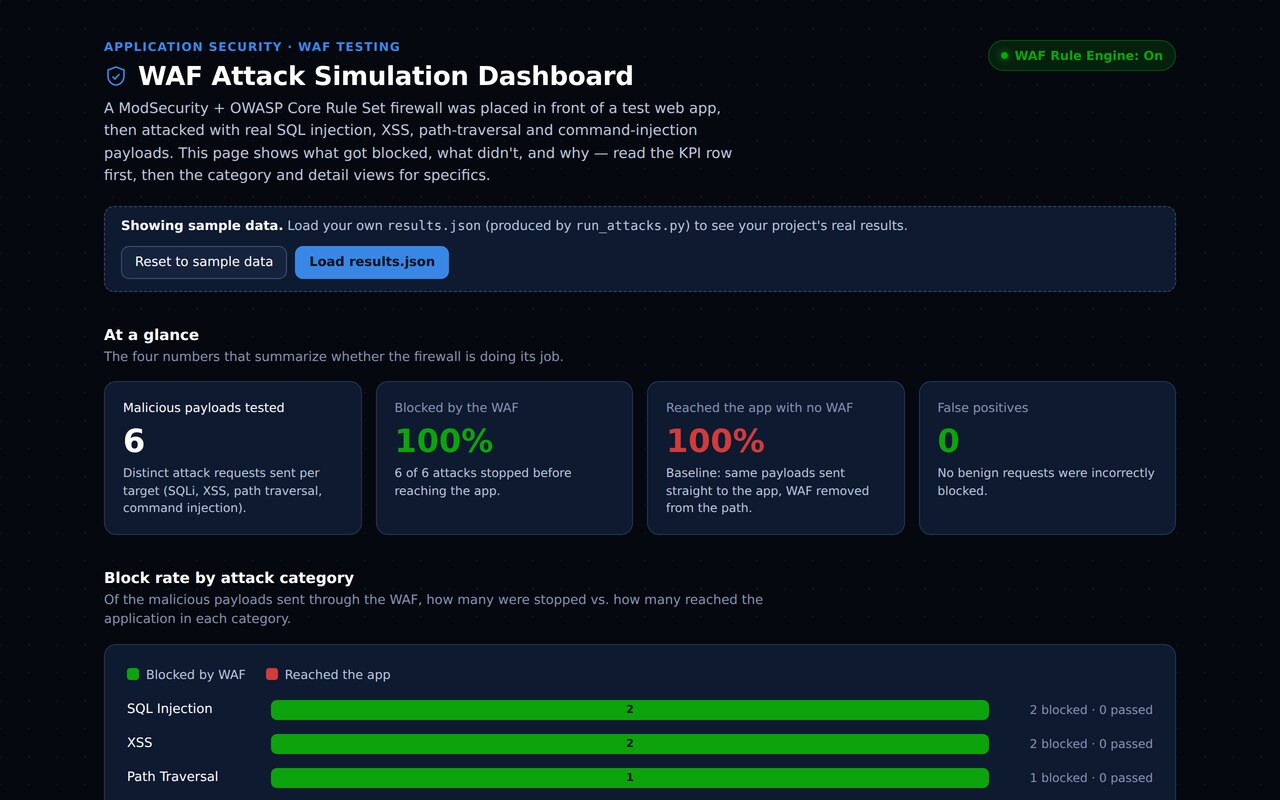The height and width of the screenshot is (800, 1280).
Task: Click '2 blocked · 0 passed' in SQL Injection row
Action: (1091, 710)
